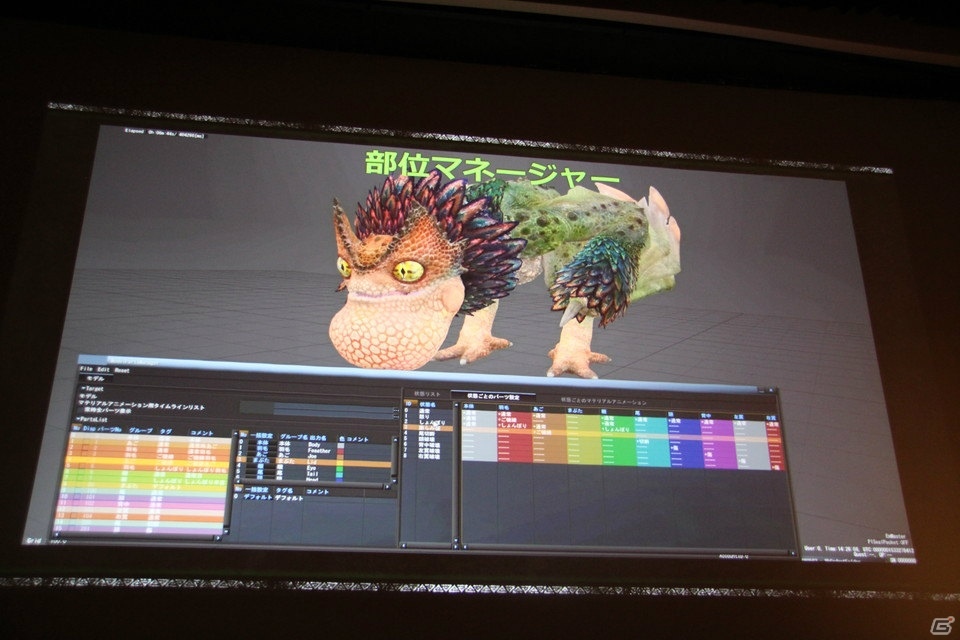The height and width of the screenshot is (640, 960).
Task: Click the green color swatch for Eye
Action: tap(340, 468)
